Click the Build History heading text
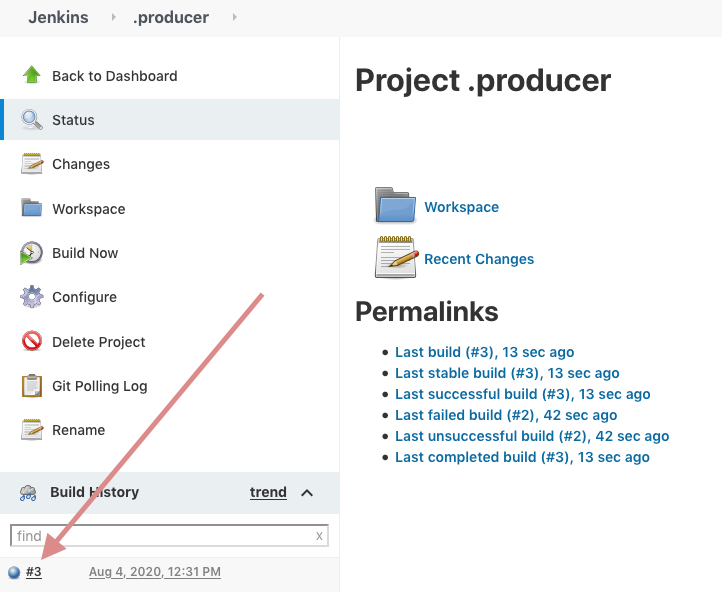Image resolution: width=722 pixels, height=592 pixels. (94, 492)
